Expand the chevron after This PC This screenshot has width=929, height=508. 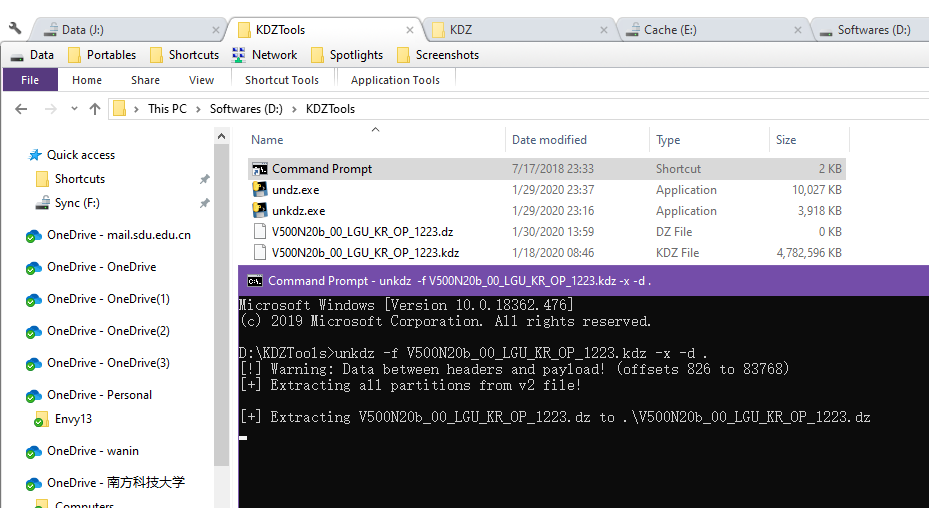pyautogui.click(x=198, y=109)
